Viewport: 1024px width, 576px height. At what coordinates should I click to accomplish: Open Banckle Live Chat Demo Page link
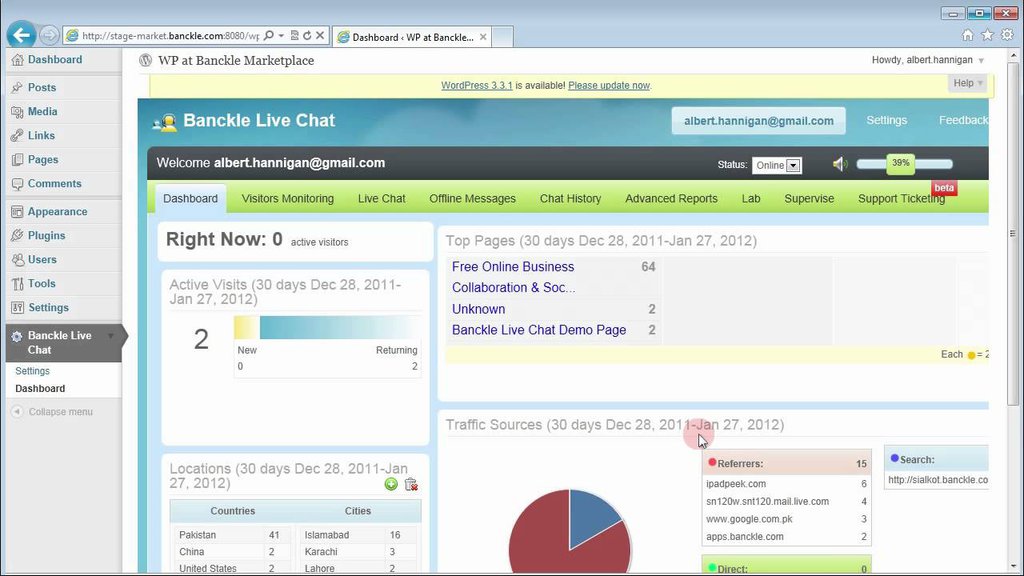tap(539, 330)
